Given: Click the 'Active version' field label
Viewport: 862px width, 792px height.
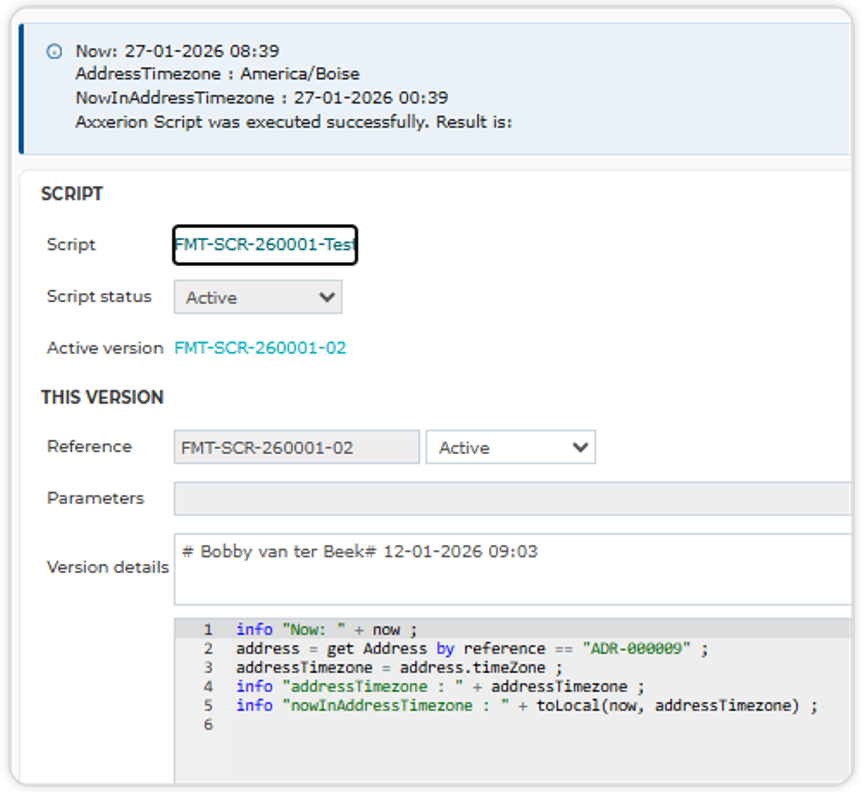Looking at the screenshot, I should pyautogui.click(x=105, y=348).
